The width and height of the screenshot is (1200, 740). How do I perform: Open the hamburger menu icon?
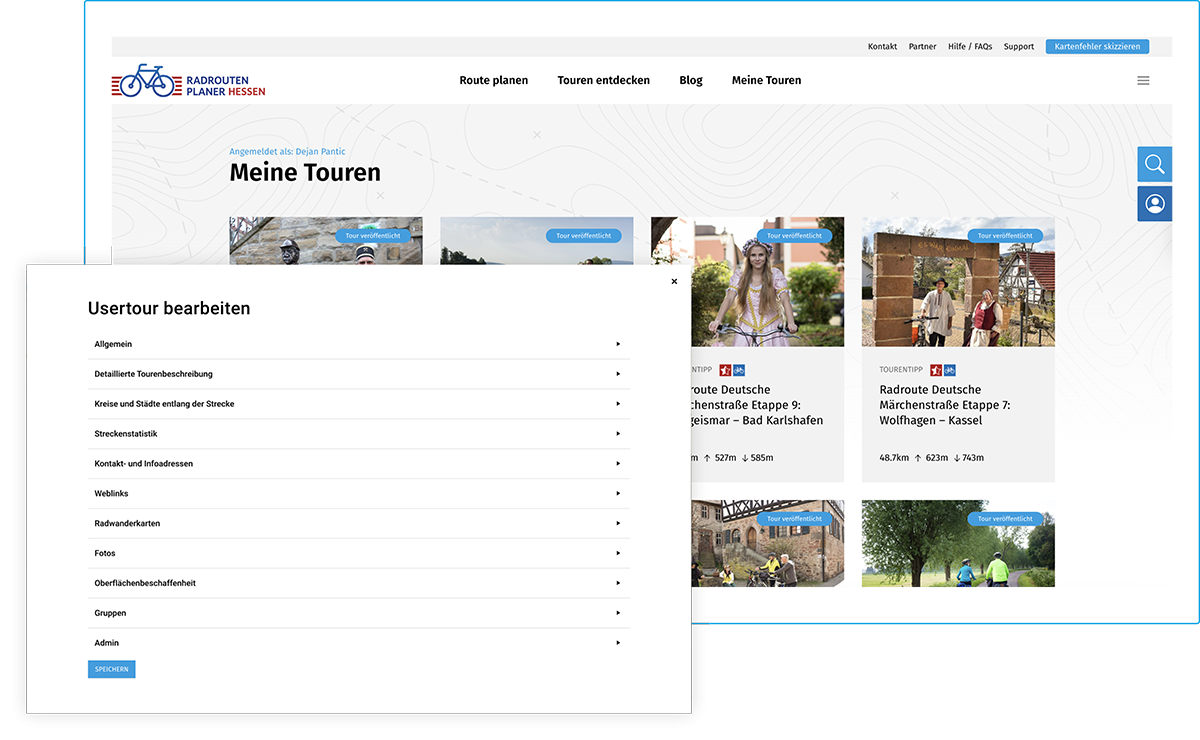1143,81
